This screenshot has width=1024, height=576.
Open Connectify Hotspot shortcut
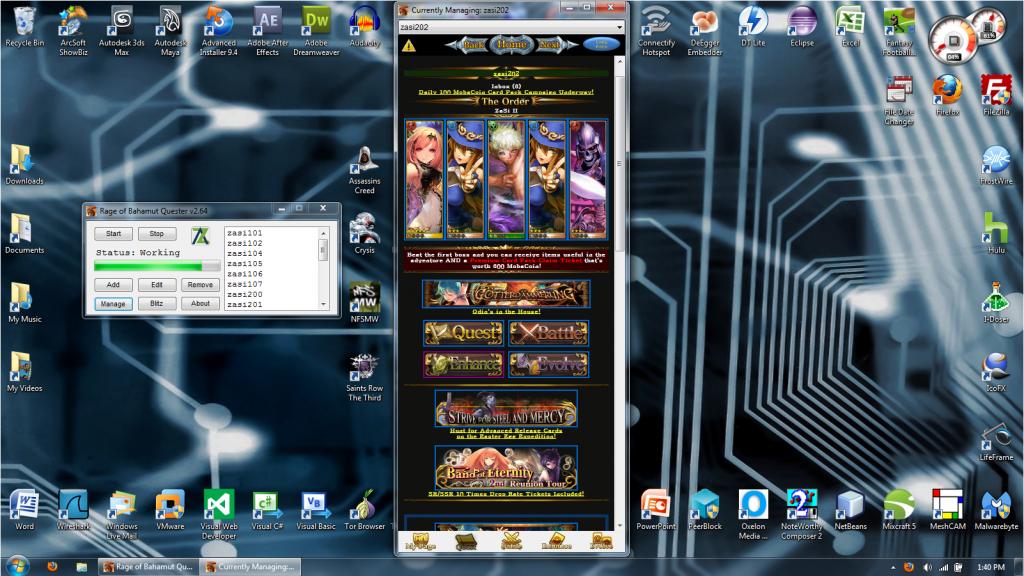(656, 31)
